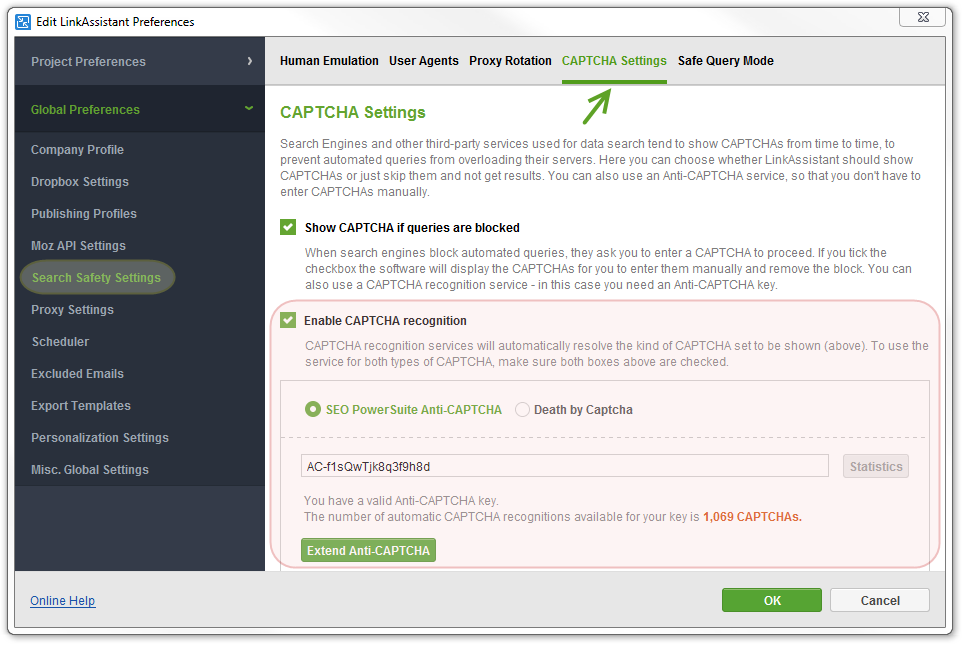The image size is (963, 645).
Task: Click 'You have a valid Anti-CAPTCHA key' text
Action: [401, 501]
